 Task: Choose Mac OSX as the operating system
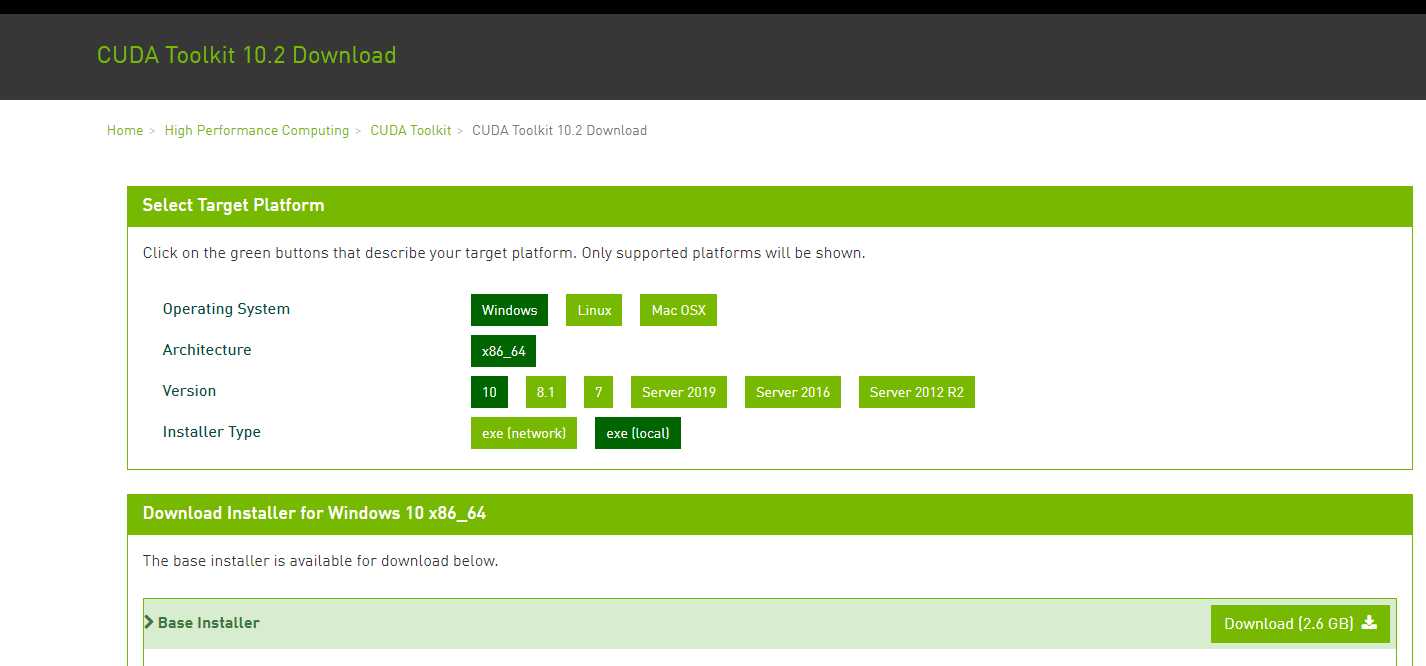(678, 310)
